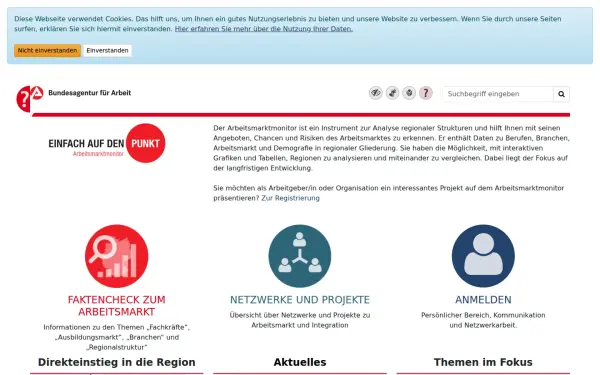
Task: Open help via question mark icon
Action: [x=426, y=93]
